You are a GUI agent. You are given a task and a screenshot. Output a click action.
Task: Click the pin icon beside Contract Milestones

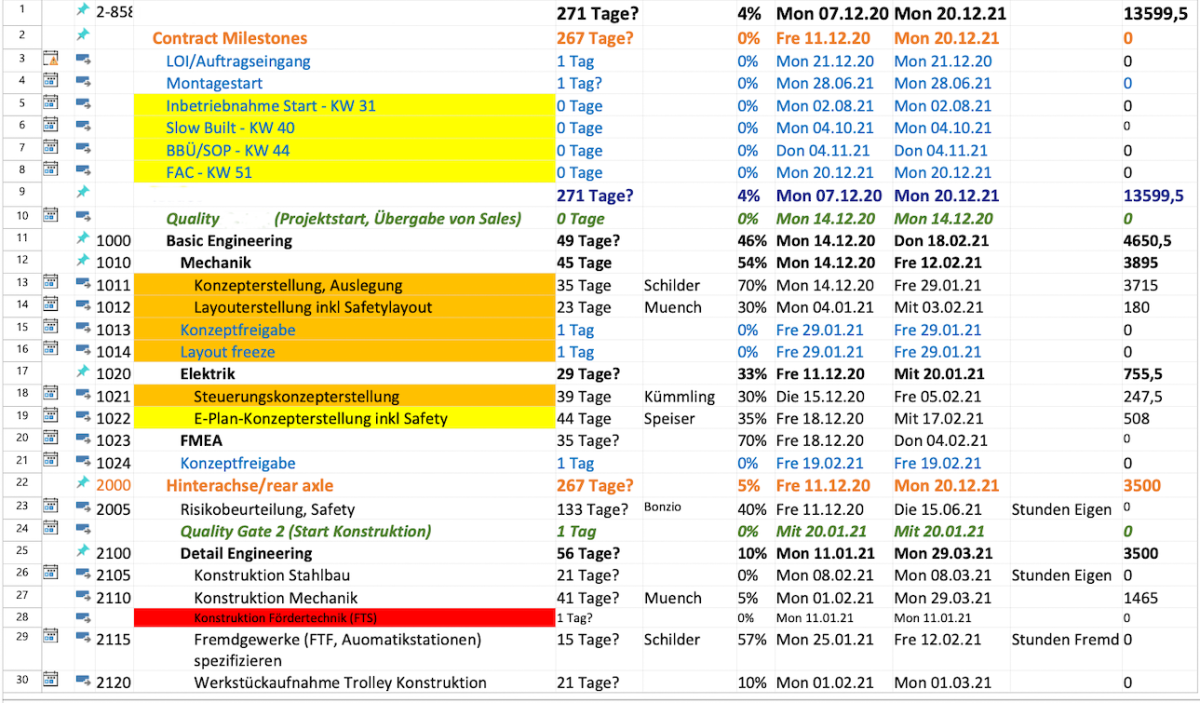click(84, 37)
